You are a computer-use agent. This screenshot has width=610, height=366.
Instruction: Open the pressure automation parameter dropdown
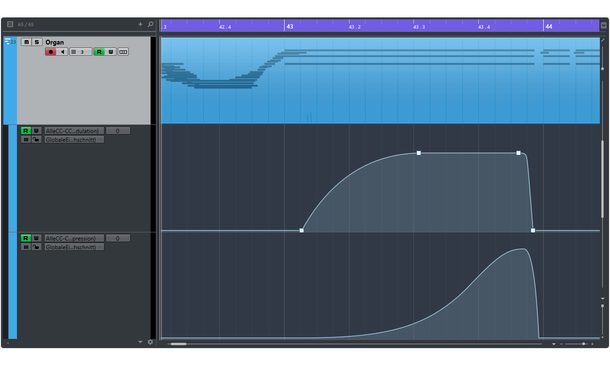(74, 238)
